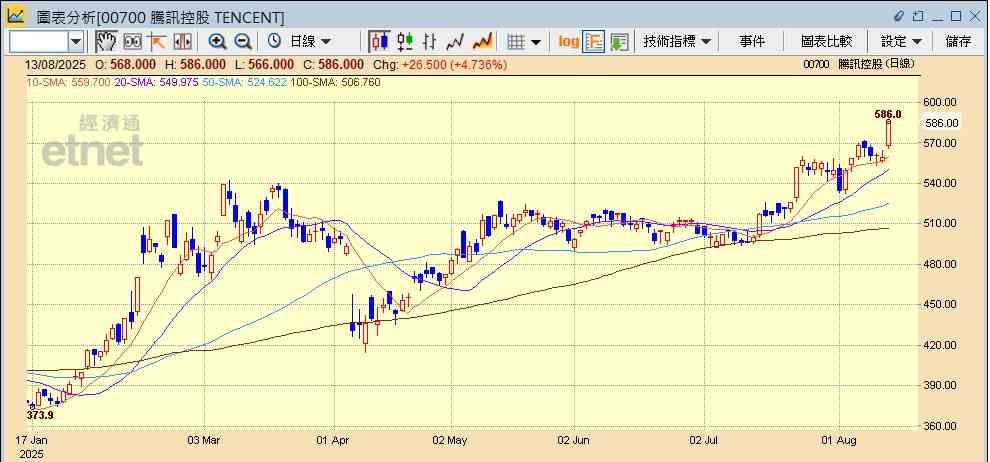Image resolution: width=990 pixels, height=462 pixels.
Task: Click the pop-out window icon in title bar
Action: coord(918,16)
